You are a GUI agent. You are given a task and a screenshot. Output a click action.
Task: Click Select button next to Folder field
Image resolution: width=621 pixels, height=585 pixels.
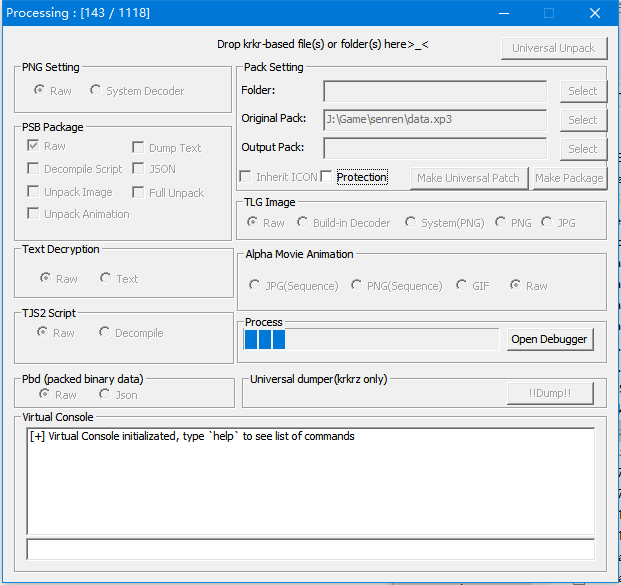(x=583, y=91)
